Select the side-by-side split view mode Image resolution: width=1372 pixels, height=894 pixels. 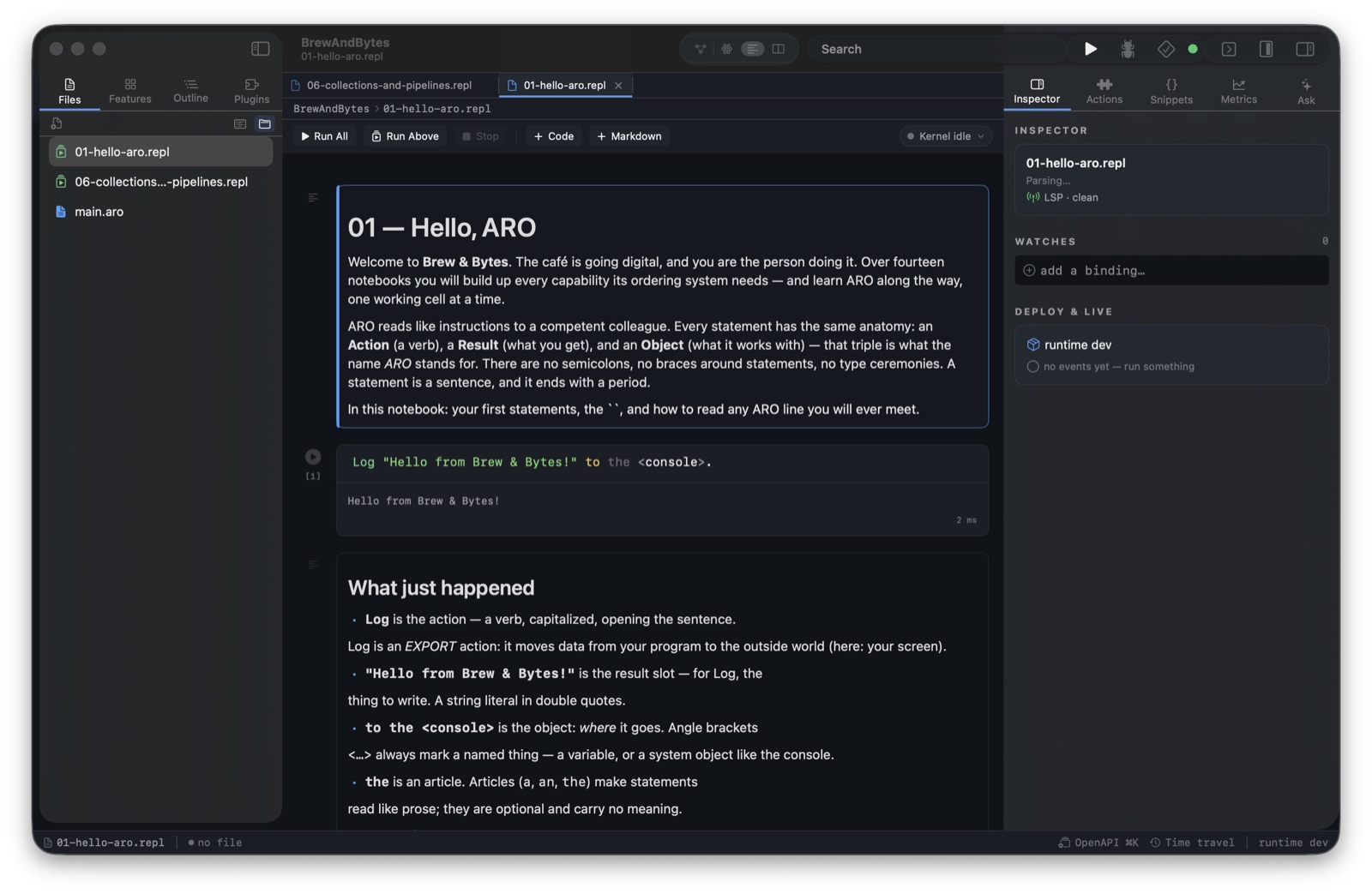pos(779,49)
